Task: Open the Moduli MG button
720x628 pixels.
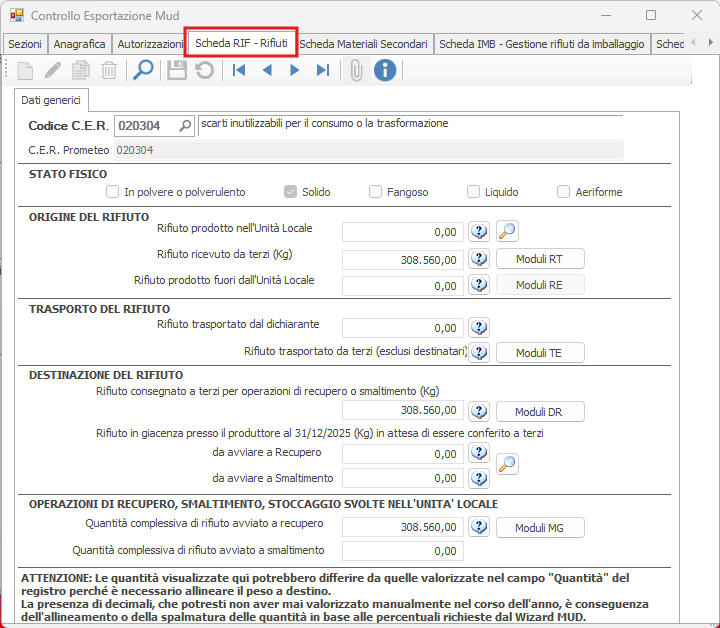Action: click(x=540, y=527)
